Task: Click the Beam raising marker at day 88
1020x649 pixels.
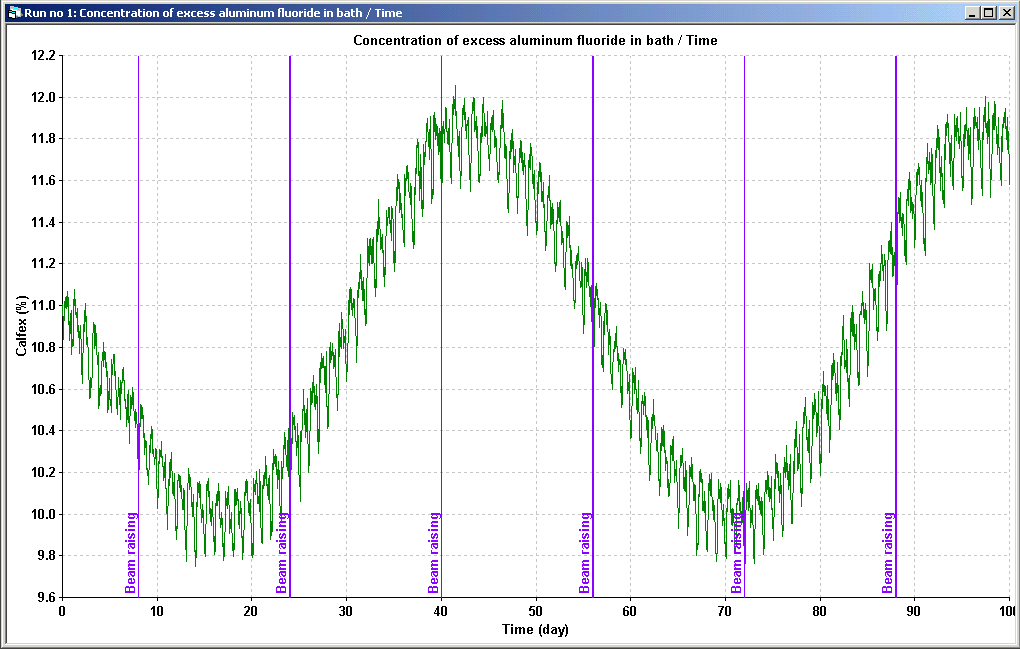Action: [888, 553]
